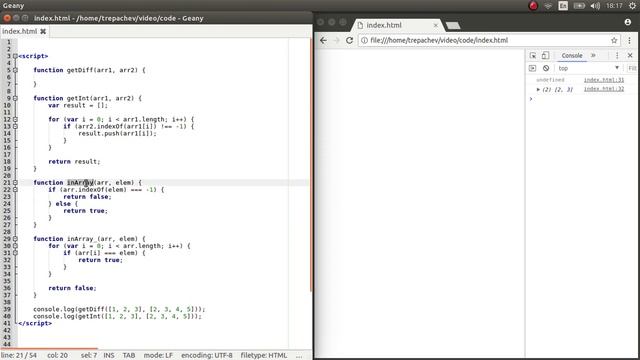This screenshot has height=360, width=640.
Task: Bookmark the page with the star icon
Action: pyautogui.click(x=614, y=40)
